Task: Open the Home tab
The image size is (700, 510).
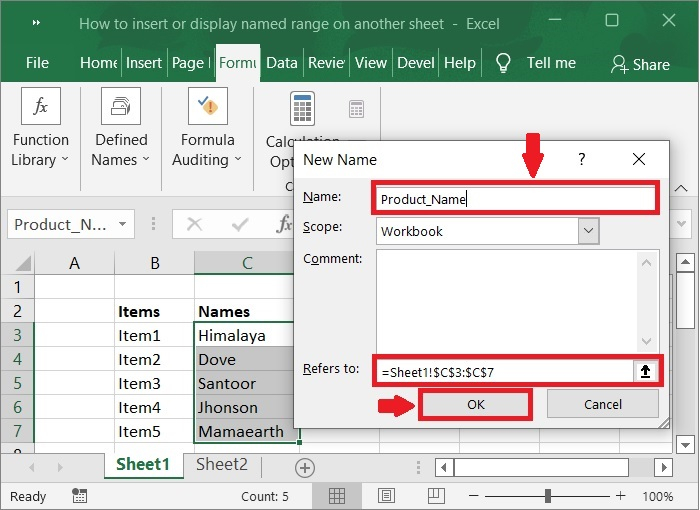Action: click(x=98, y=63)
